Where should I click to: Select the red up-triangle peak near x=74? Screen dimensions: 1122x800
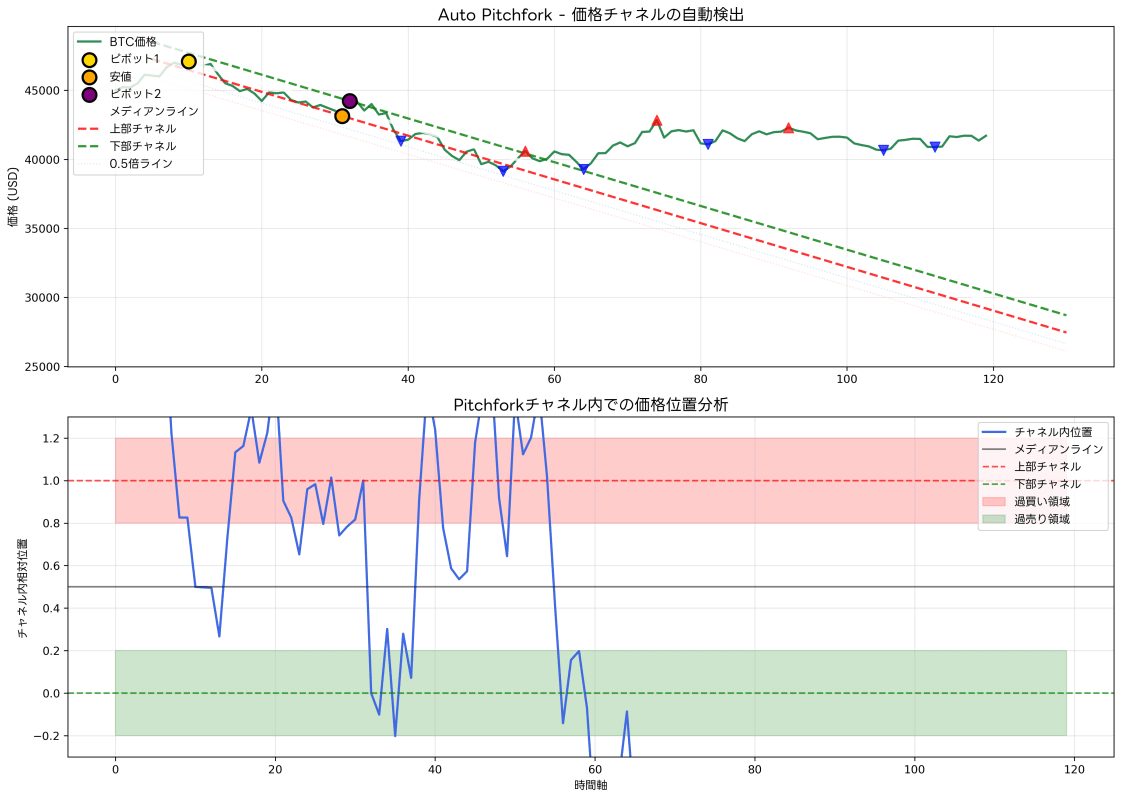tap(657, 121)
